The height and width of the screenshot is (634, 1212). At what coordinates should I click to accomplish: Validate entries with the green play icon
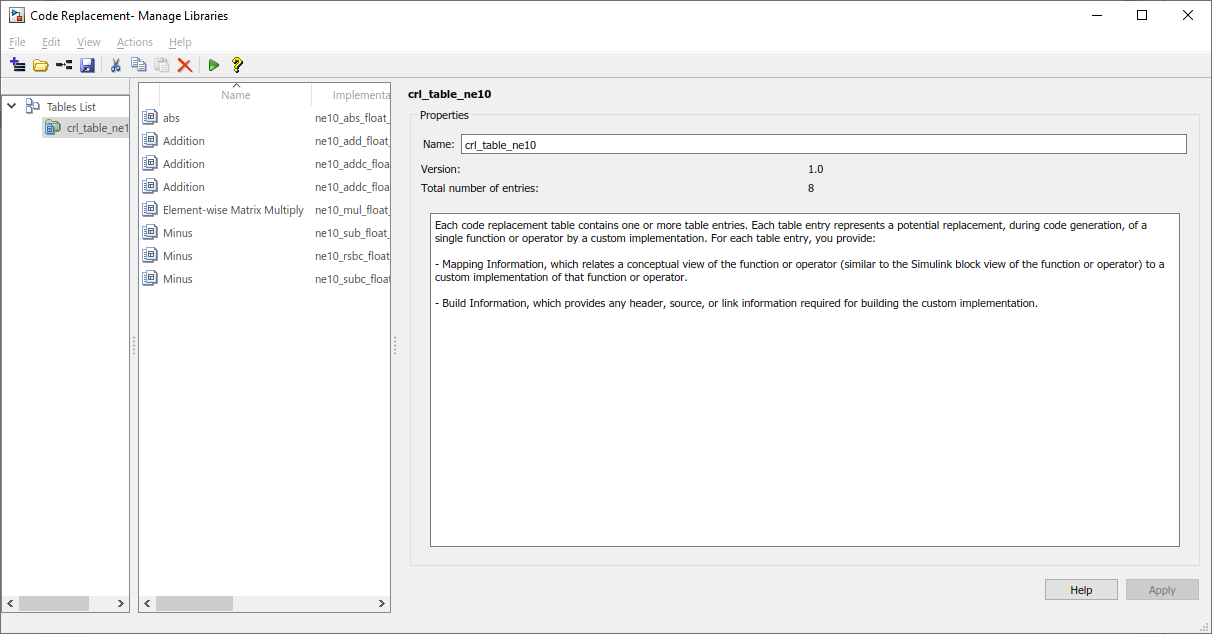tap(213, 65)
